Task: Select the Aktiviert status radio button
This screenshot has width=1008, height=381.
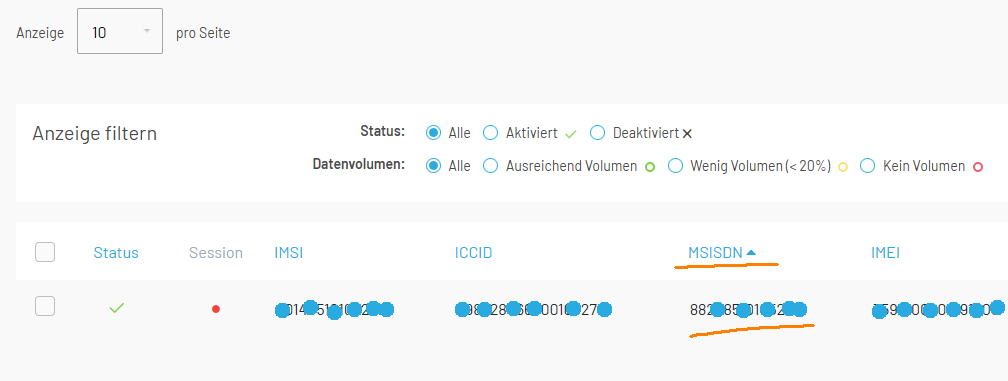Action: point(490,133)
